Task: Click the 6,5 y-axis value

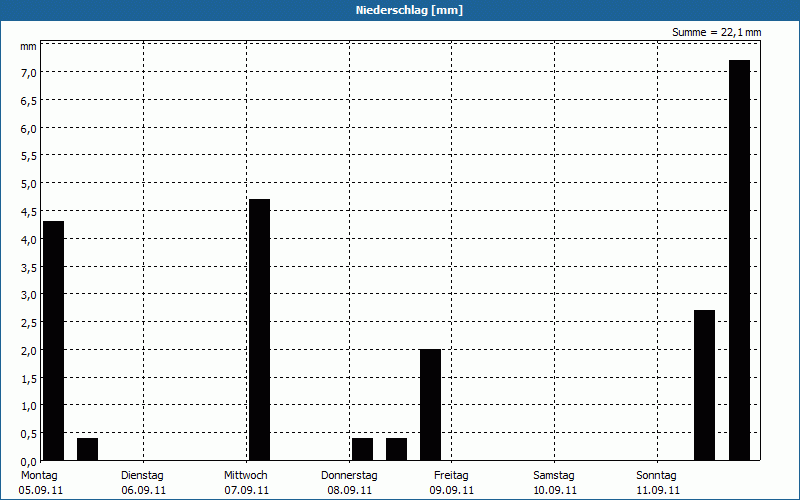Action: point(29,101)
